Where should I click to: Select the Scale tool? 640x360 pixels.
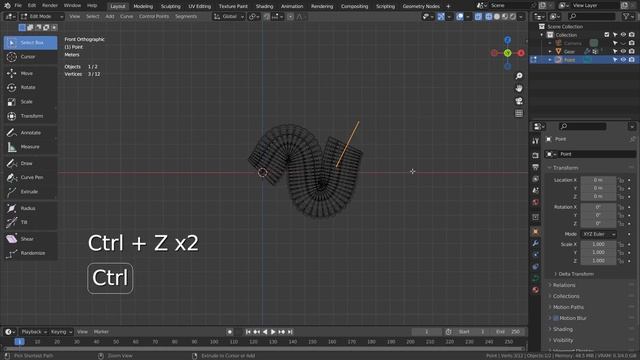point(30,102)
